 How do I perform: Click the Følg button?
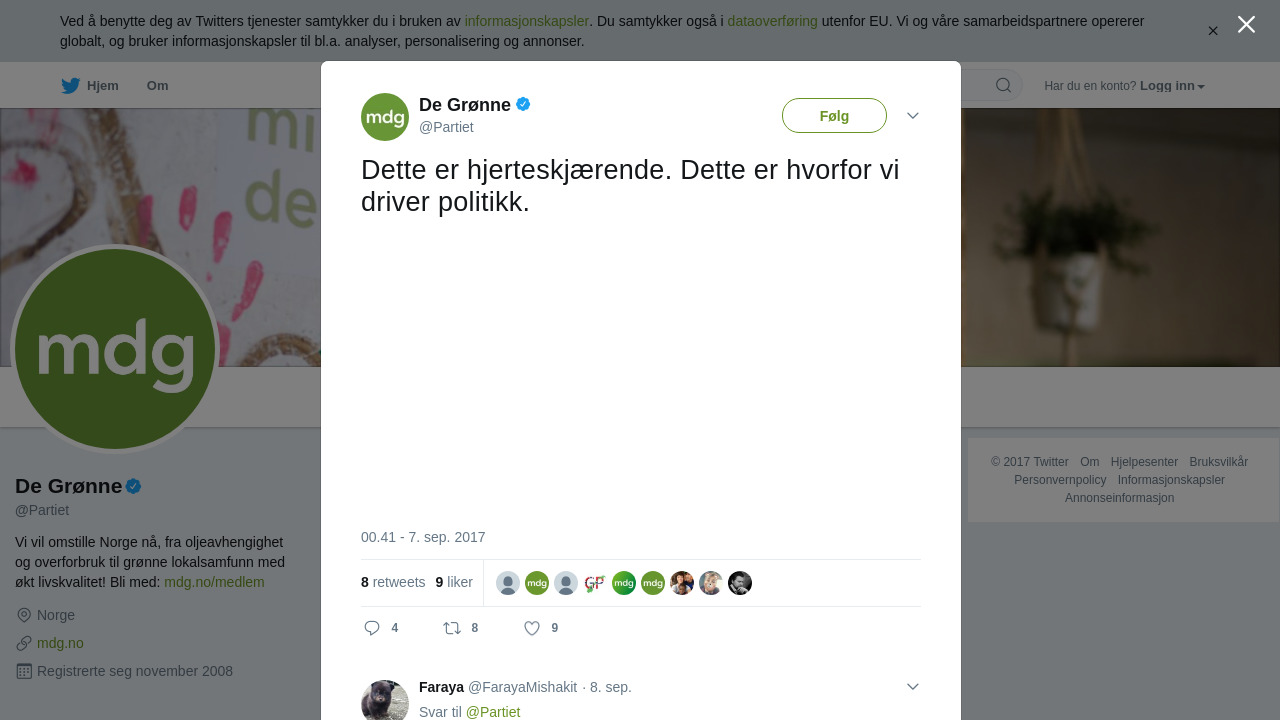pyautogui.click(x=834, y=116)
